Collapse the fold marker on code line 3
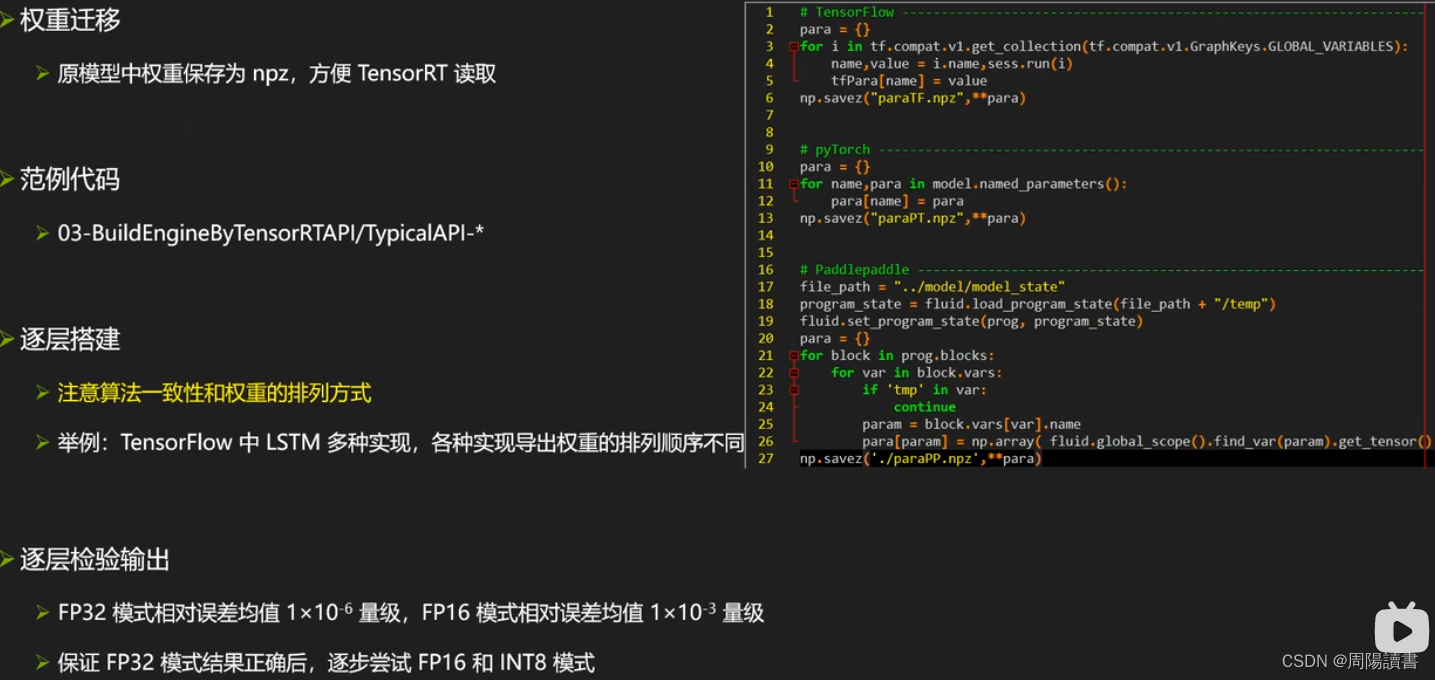Screen dimensions: 1435x680 (x=793, y=46)
